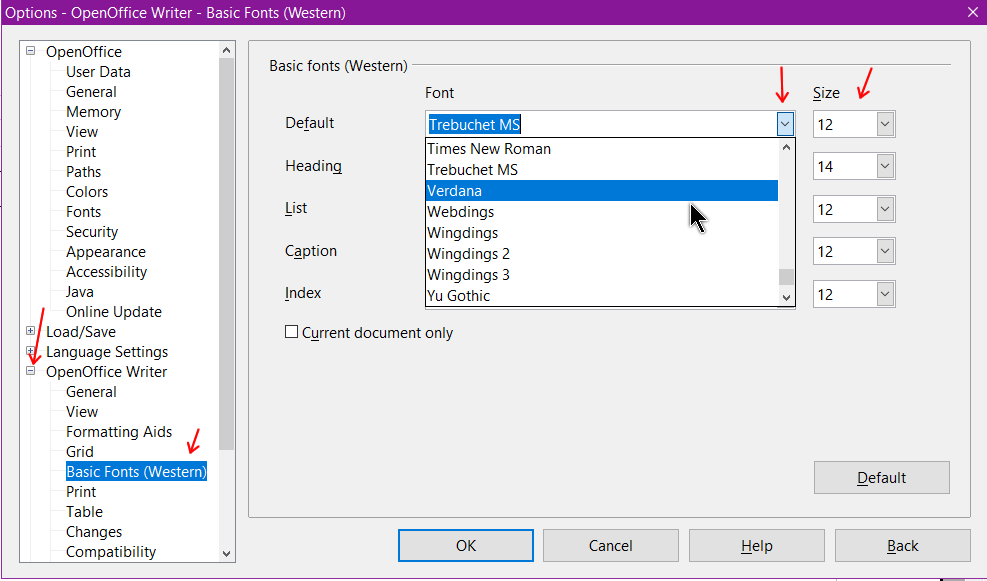Open Colors settings page
Viewport: 987px width, 581px height.
[87, 192]
